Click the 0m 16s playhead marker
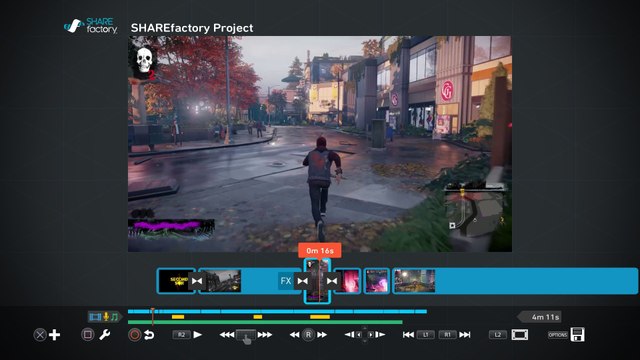This screenshot has width=640, height=360. (320, 251)
